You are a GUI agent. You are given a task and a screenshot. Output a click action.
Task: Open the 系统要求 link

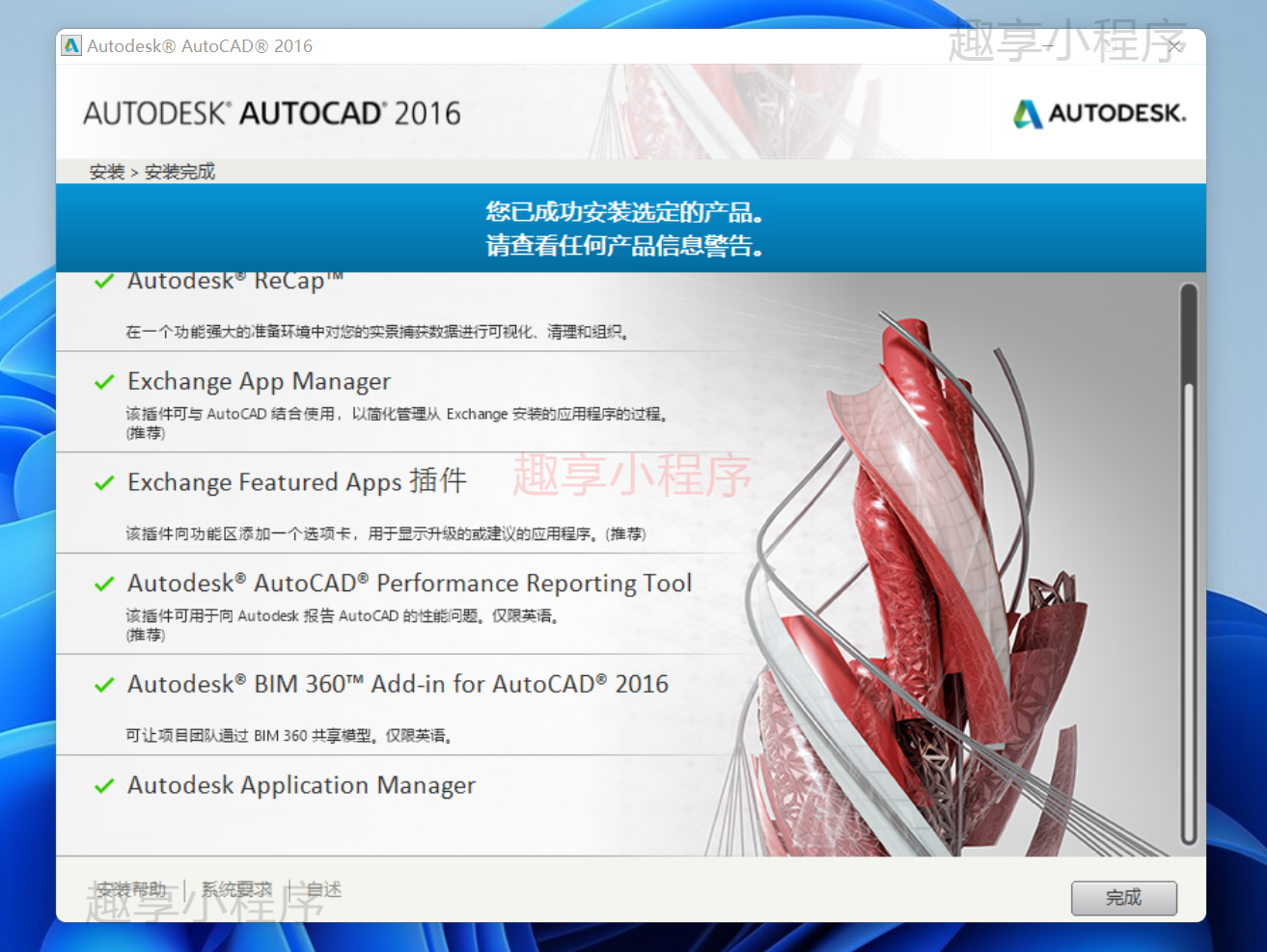click(x=236, y=889)
